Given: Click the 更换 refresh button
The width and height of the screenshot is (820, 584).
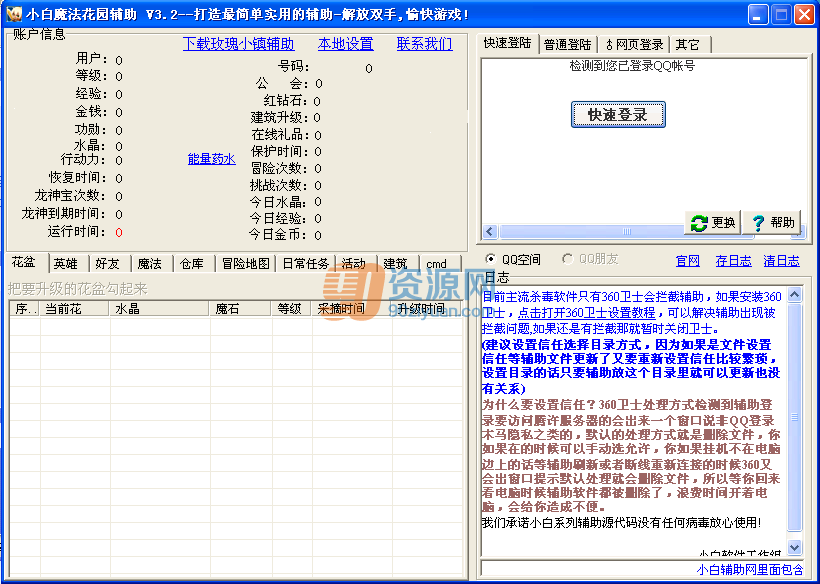Looking at the screenshot, I should [712, 223].
